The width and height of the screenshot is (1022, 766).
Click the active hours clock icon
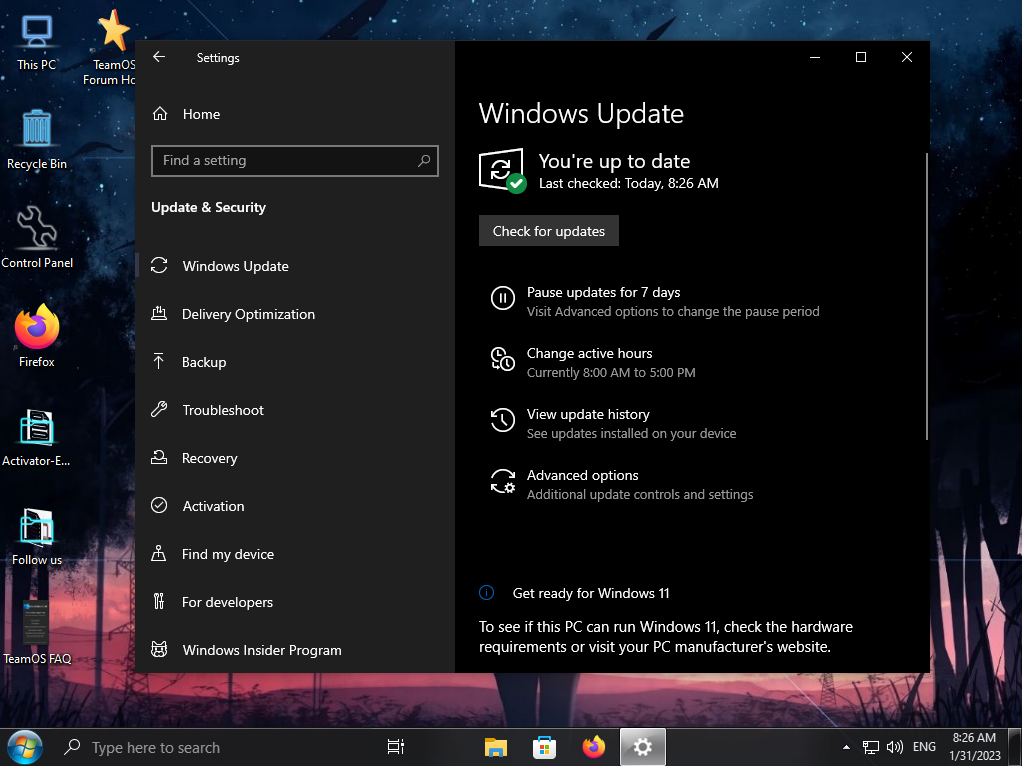point(503,359)
